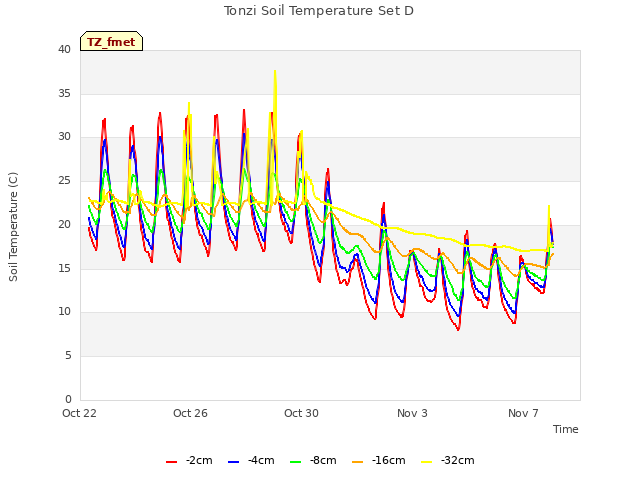Toggle the -4cm legend entry
This screenshot has width=640, height=480.
coord(251,460)
